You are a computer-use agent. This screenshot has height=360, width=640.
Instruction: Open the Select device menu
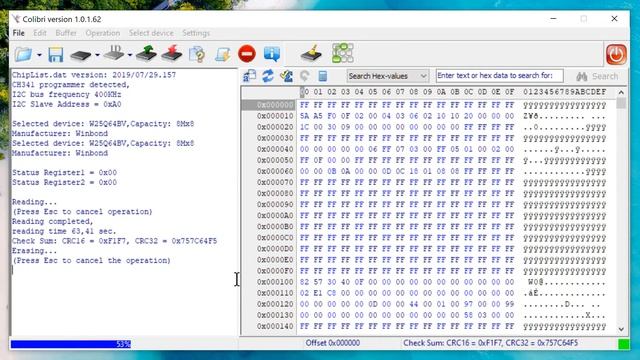[x=151, y=33]
